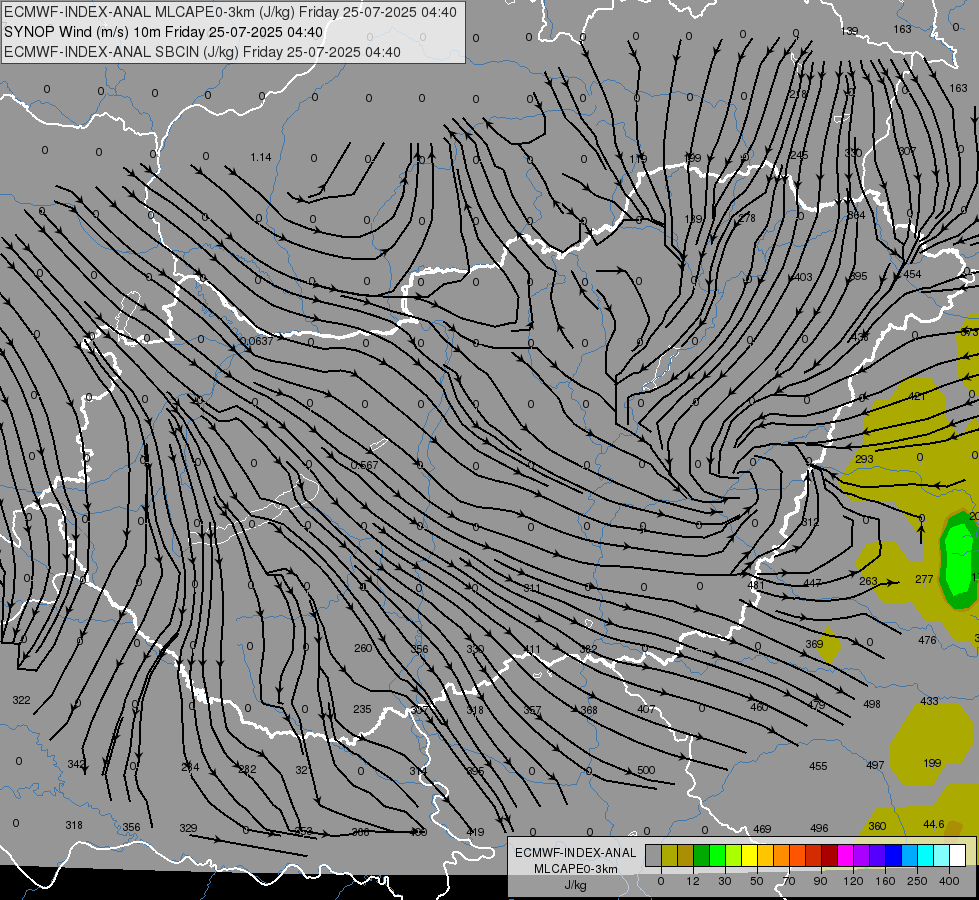Click the map value "1.14"
The image size is (979, 900).
point(261,157)
